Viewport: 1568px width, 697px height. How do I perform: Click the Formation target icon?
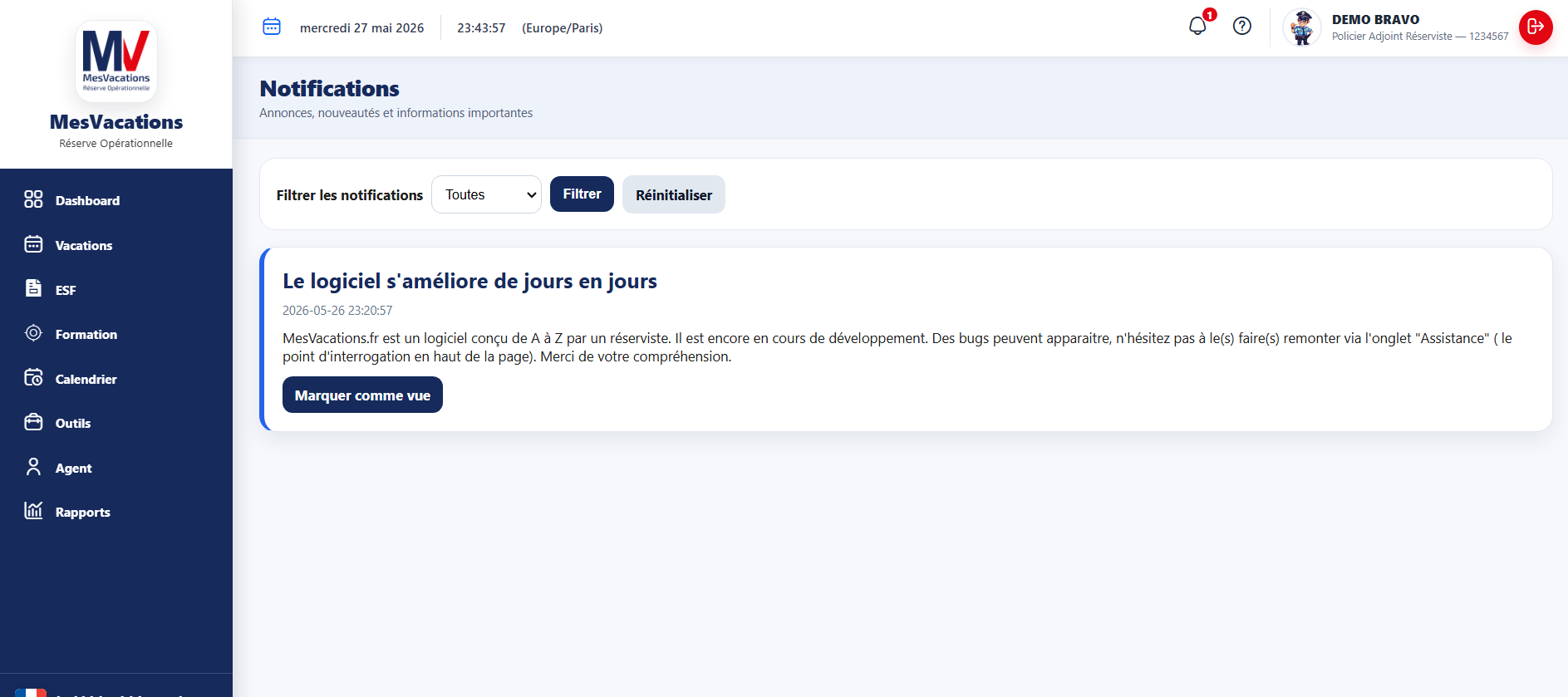[x=33, y=333]
